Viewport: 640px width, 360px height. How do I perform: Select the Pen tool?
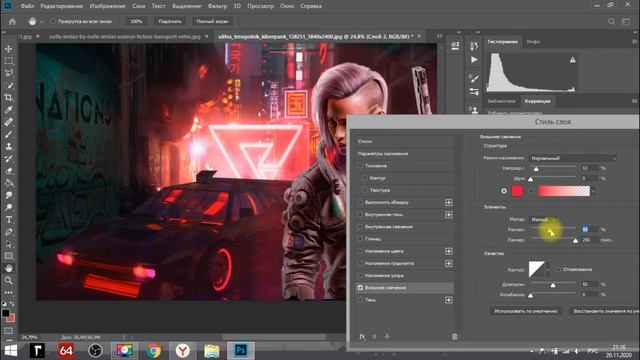(9, 232)
